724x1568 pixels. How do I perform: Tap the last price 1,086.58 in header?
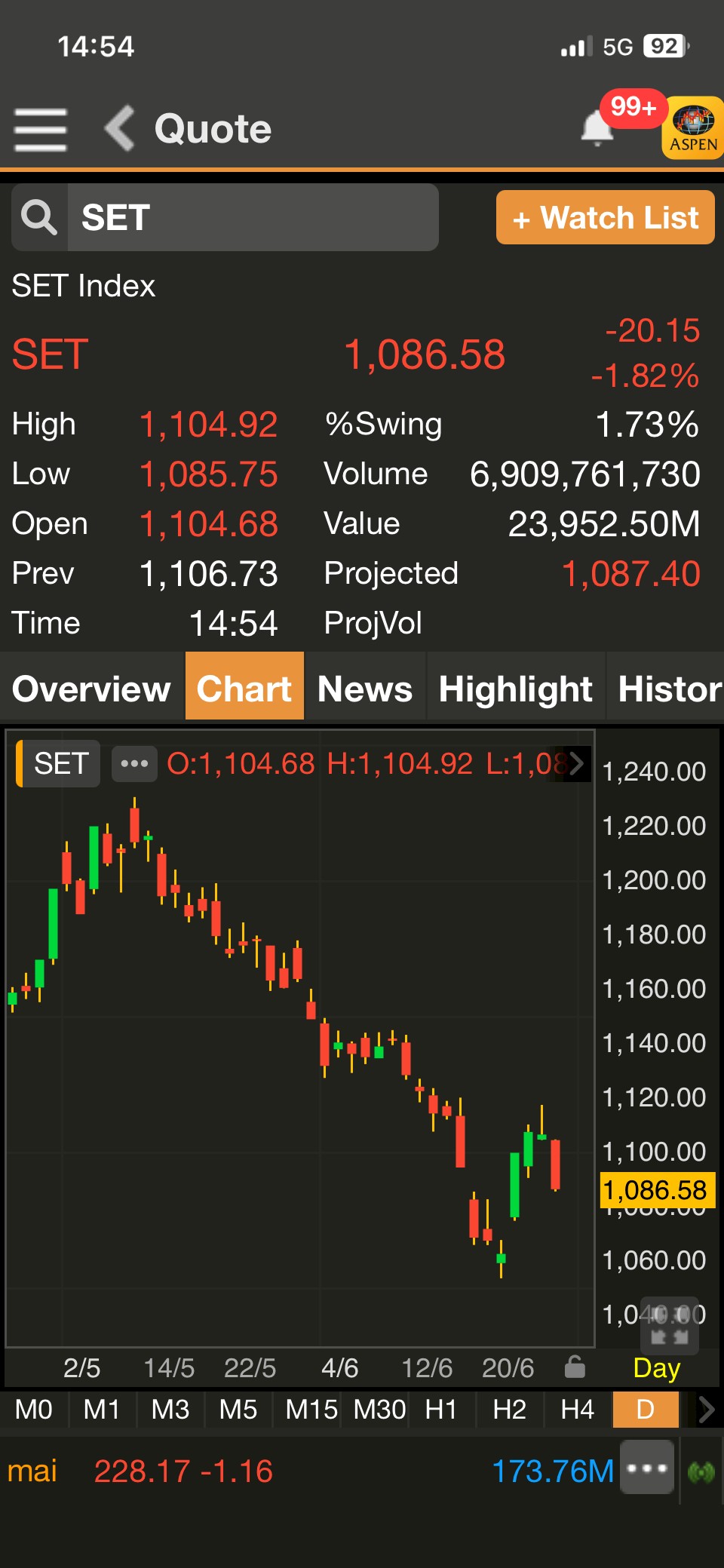pyautogui.click(x=425, y=354)
